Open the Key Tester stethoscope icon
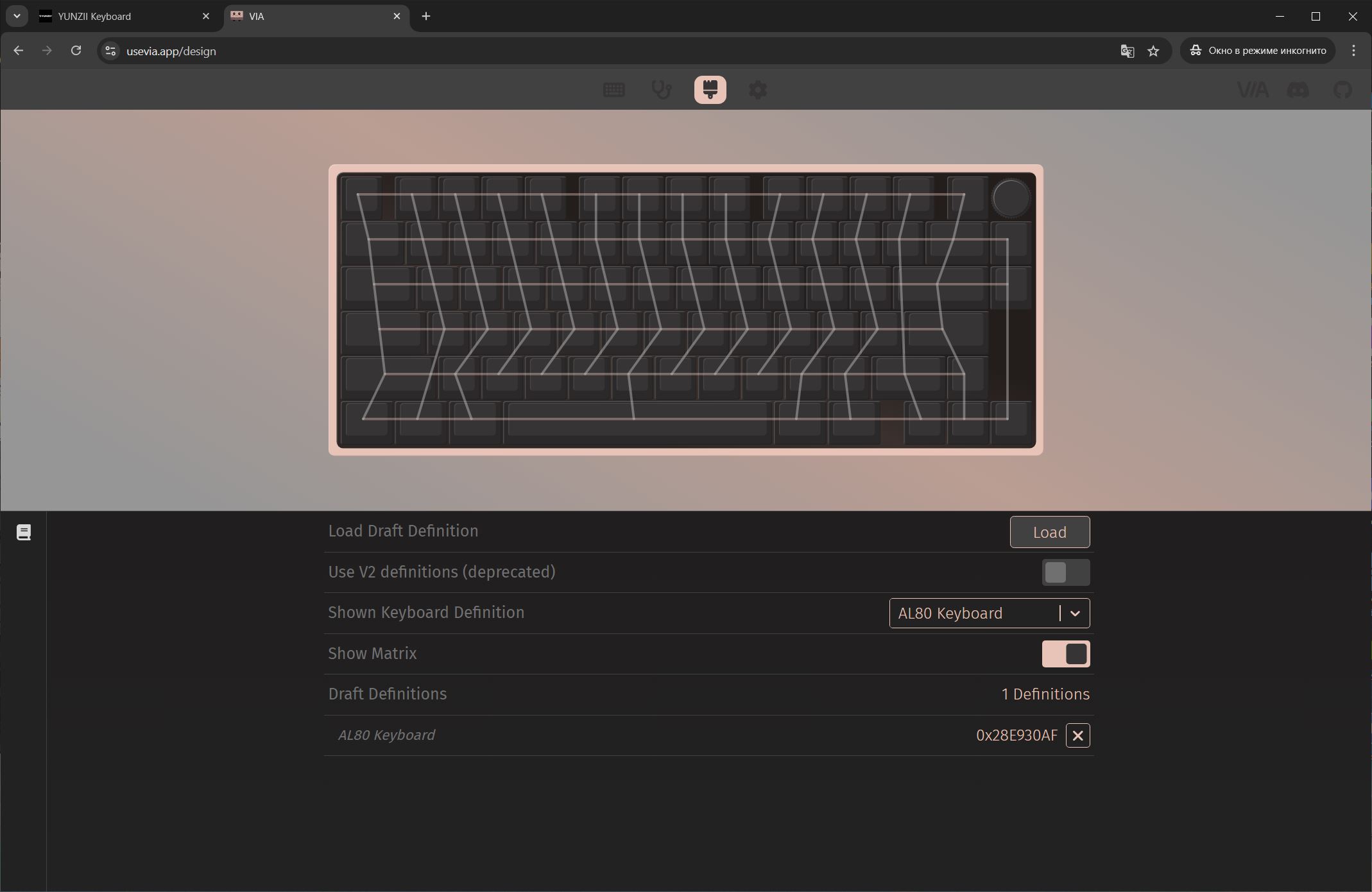Screen dimensions: 1372x892 click(662, 90)
